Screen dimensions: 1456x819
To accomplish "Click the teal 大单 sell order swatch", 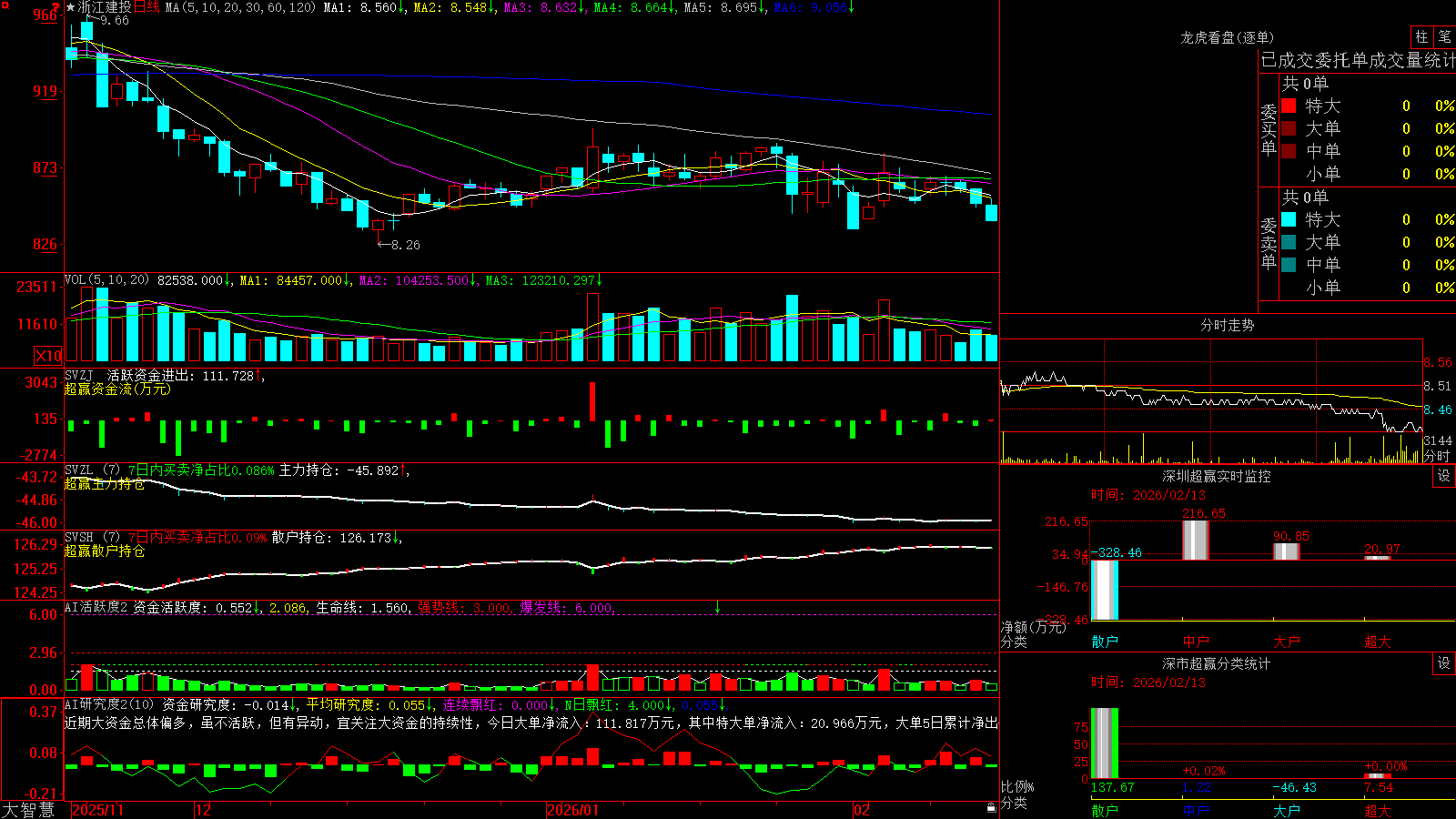I will point(1289,242).
